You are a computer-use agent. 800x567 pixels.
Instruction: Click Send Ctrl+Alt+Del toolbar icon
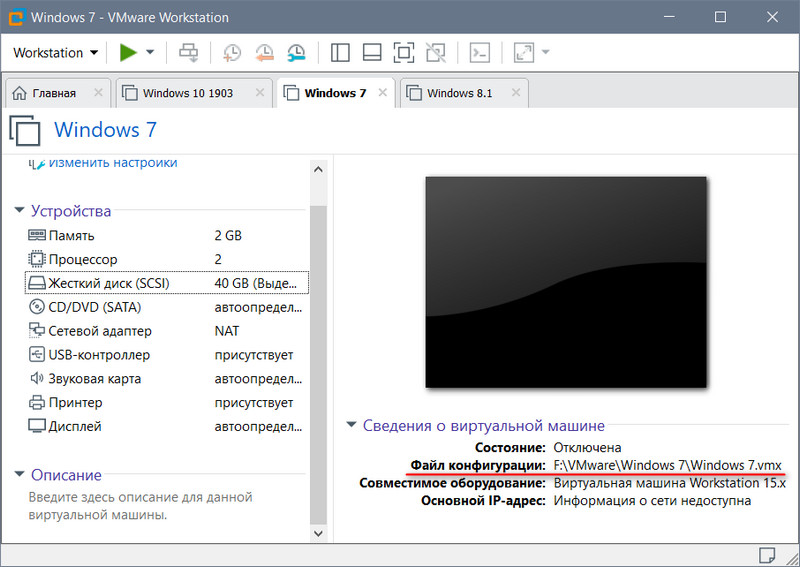click(x=188, y=53)
